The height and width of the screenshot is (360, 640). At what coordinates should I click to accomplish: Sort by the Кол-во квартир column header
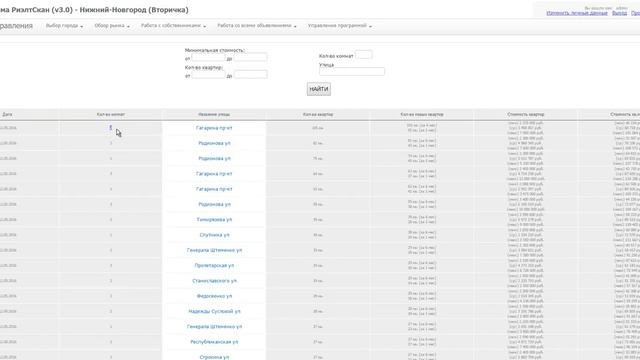click(318, 115)
